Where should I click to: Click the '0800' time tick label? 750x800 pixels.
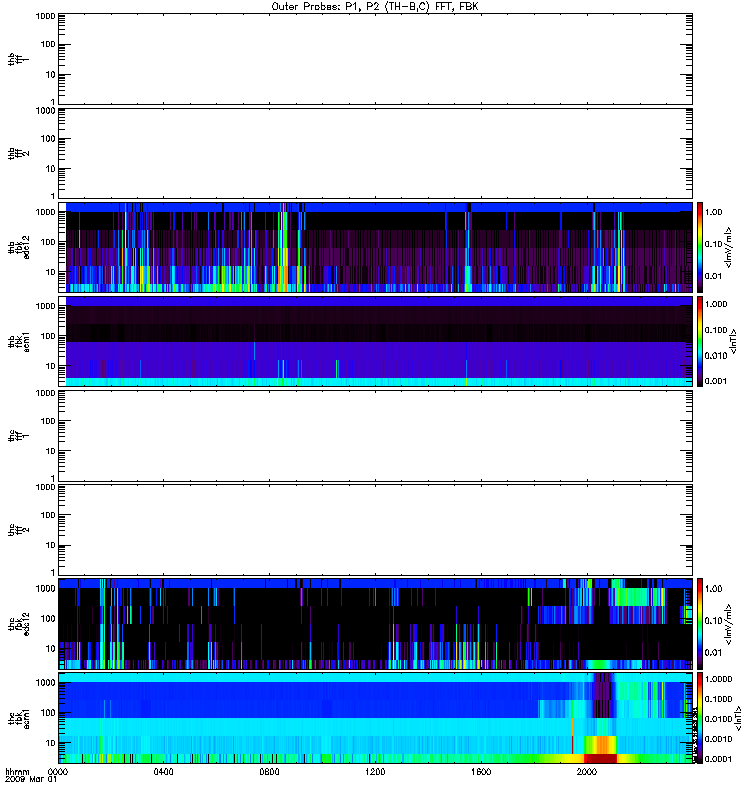pyautogui.click(x=269, y=772)
